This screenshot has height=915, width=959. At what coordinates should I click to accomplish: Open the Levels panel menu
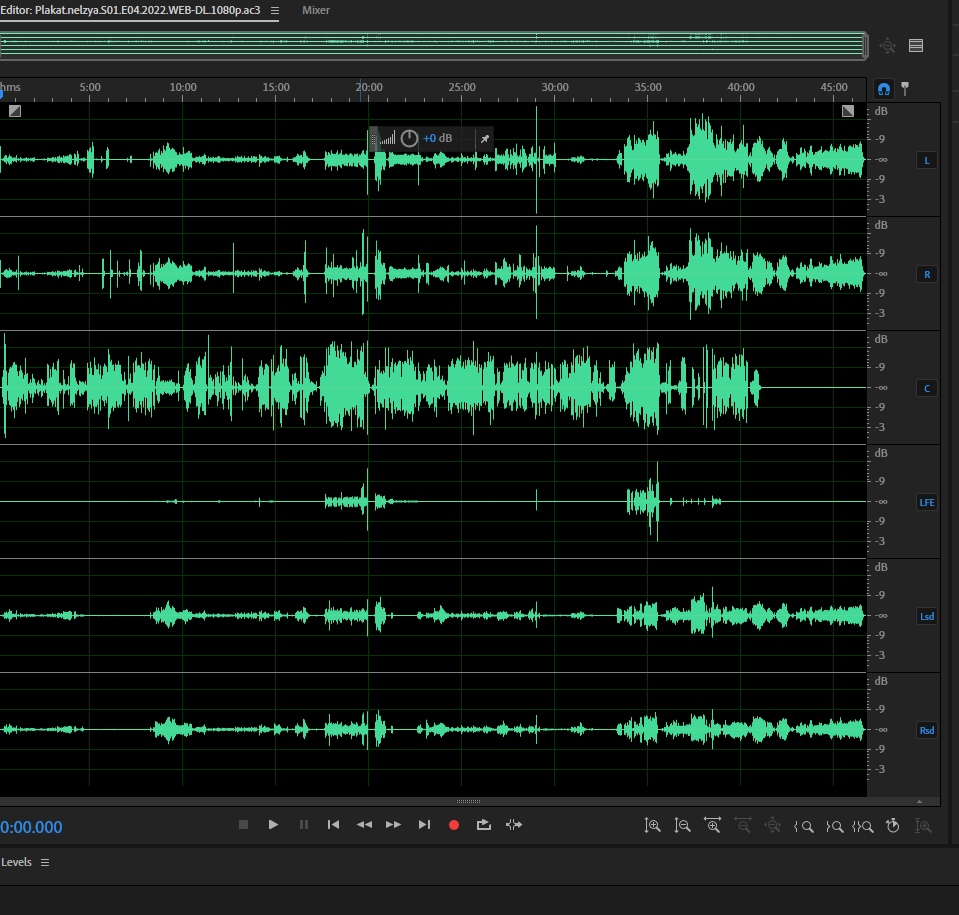pyautogui.click(x=44, y=862)
